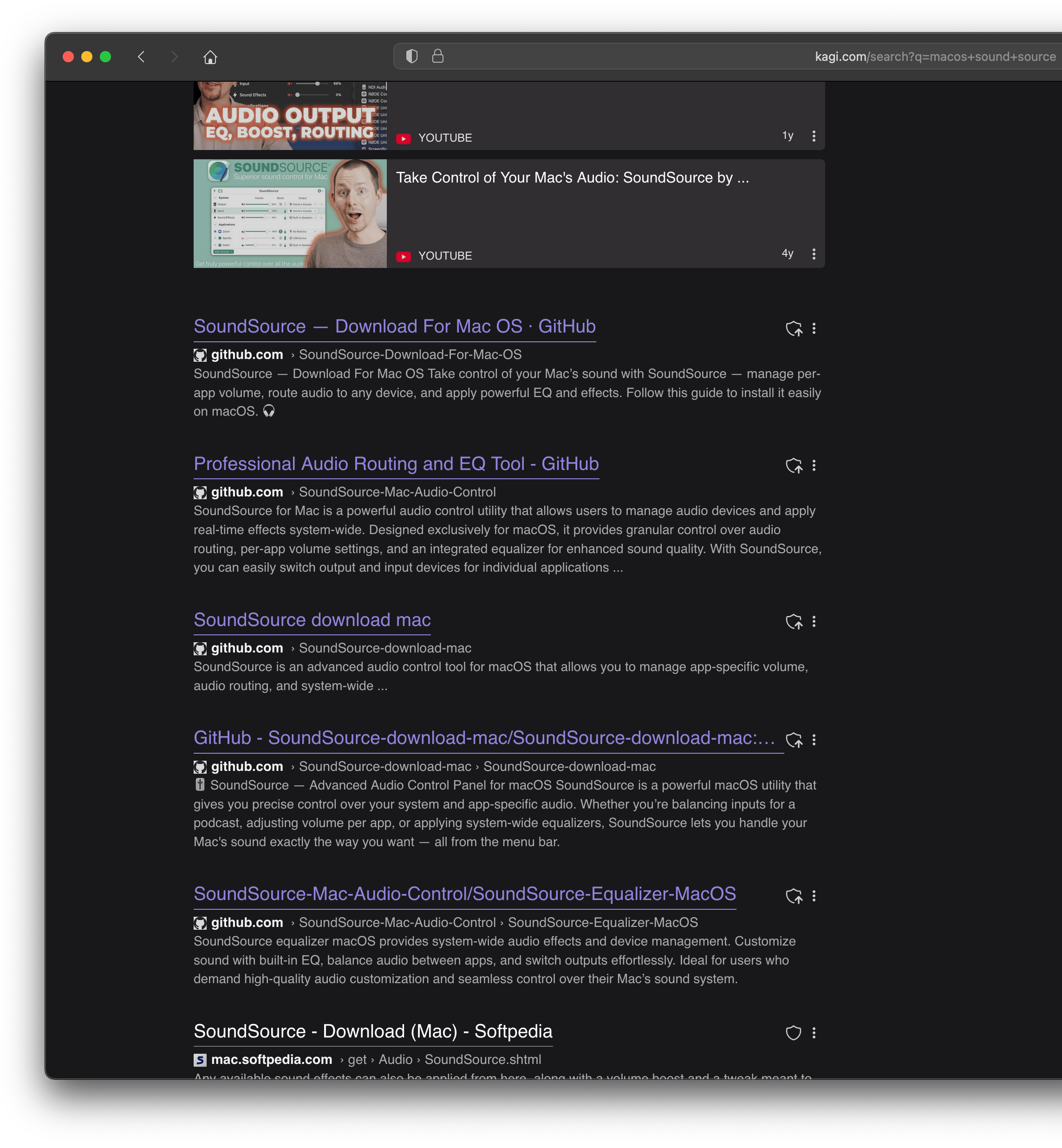Screen dimensions: 1062x1148
Task: Click the shield icon inside the address bar
Action: [411, 56]
